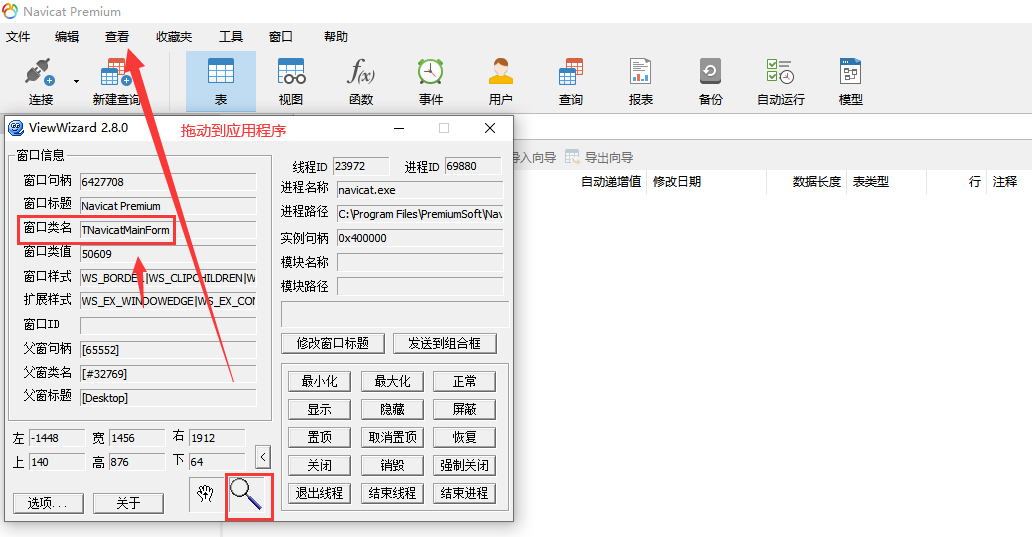Click the 屏蔽 button
This screenshot has height=537, width=1032.
pos(464,409)
